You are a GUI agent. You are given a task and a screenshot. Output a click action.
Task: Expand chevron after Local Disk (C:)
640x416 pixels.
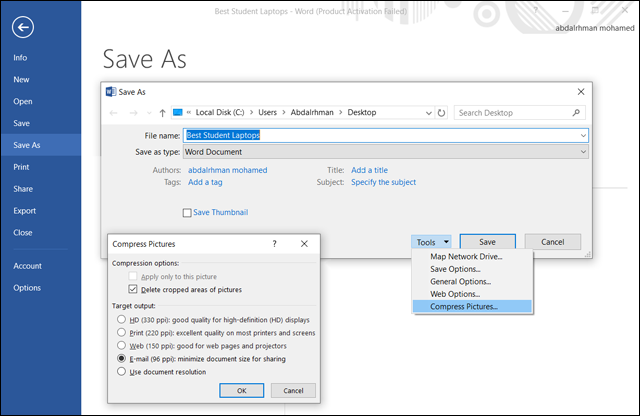pyautogui.click(x=251, y=113)
